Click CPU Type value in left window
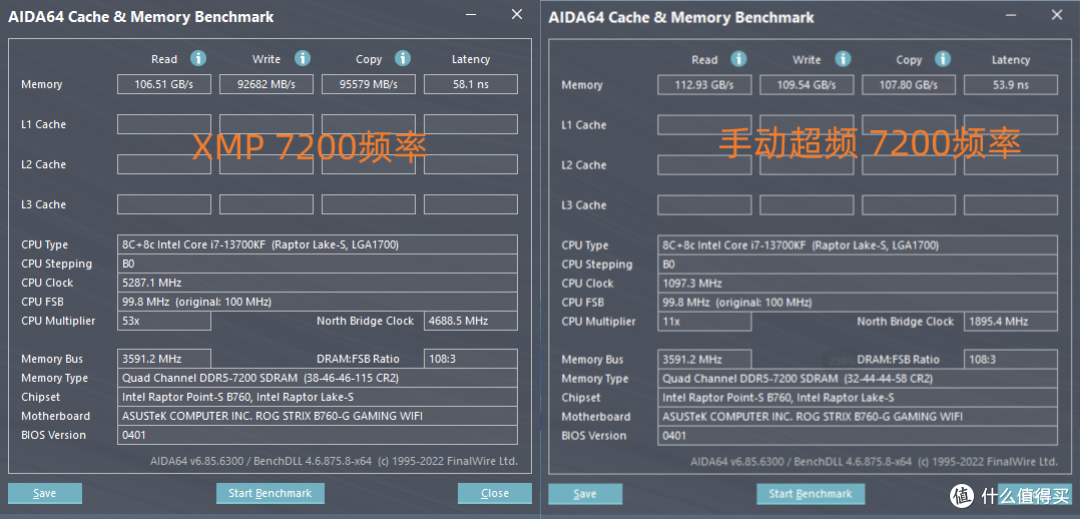The image size is (1080, 519). click(318, 244)
